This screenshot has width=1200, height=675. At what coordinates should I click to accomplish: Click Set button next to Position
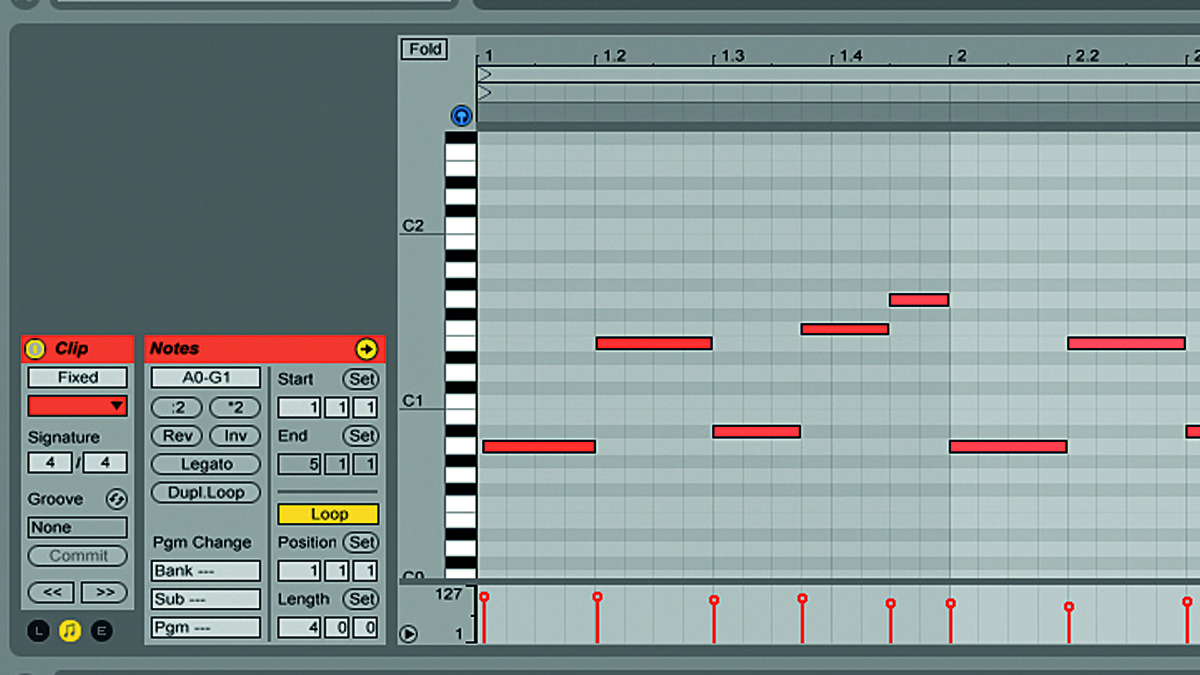point(361,542)
